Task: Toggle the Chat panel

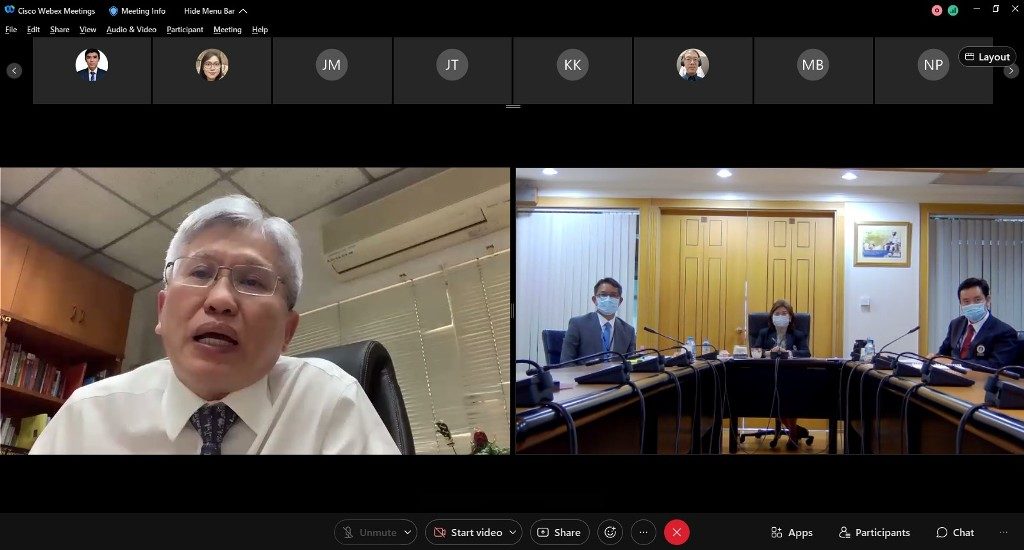Action: click(x=955, y=533)
